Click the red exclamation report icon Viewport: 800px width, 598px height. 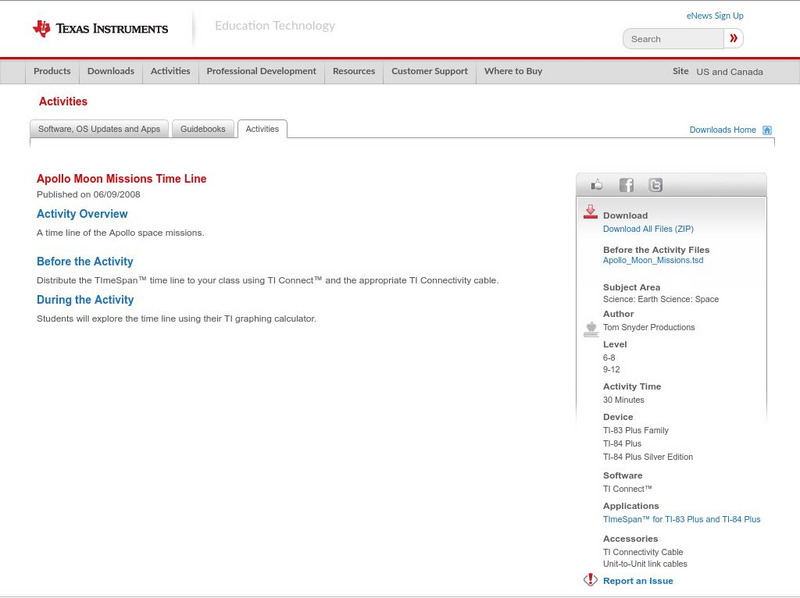[x=590, y=580]
